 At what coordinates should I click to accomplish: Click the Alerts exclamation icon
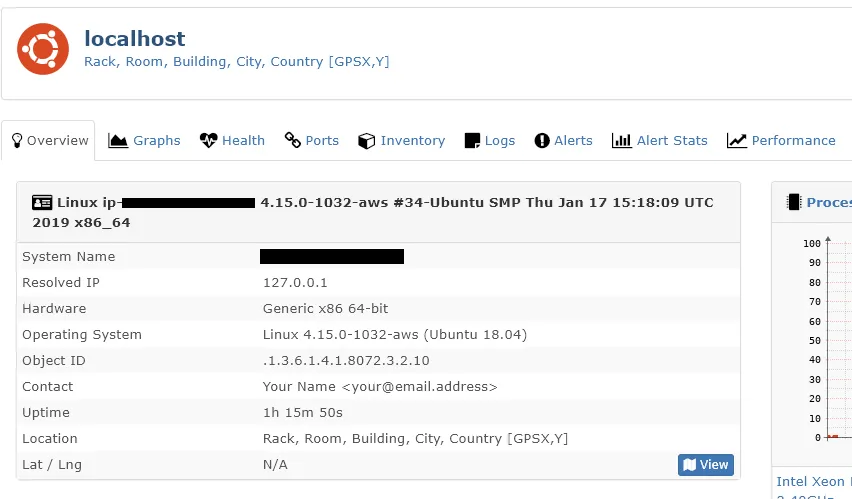pyautogui.click(x=542, y=141)
